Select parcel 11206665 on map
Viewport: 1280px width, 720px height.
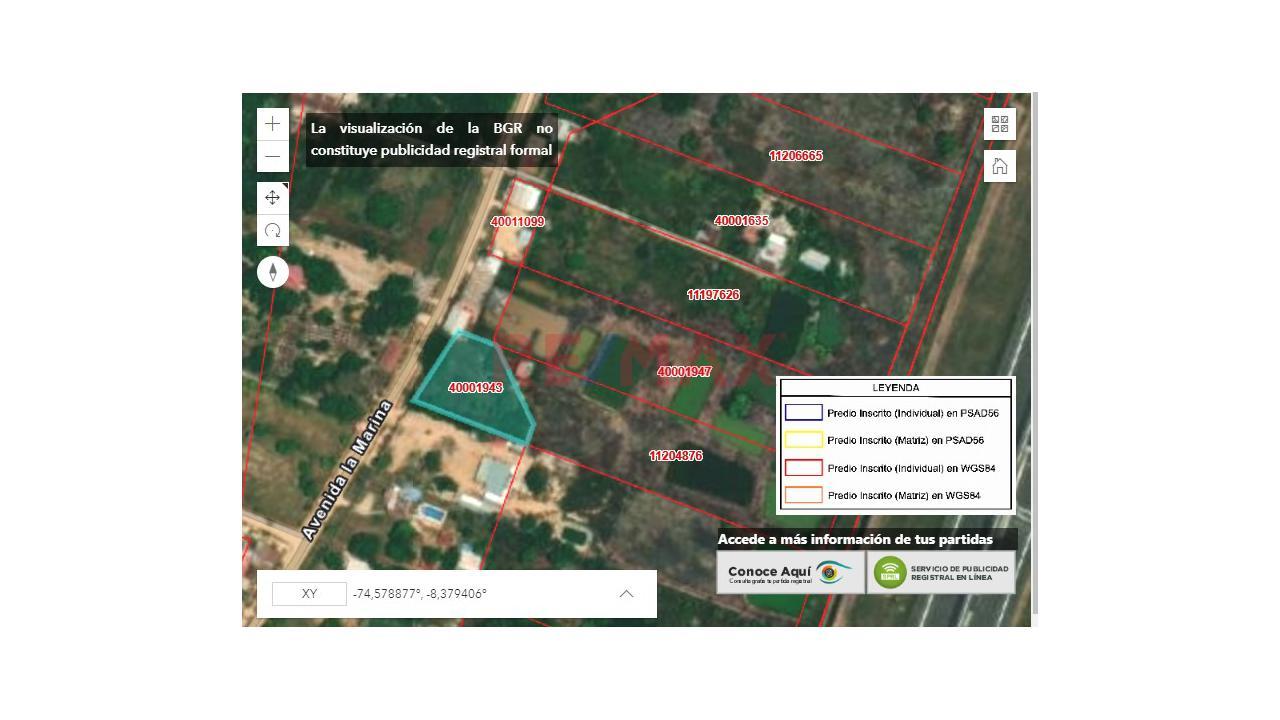pos(795,156)
